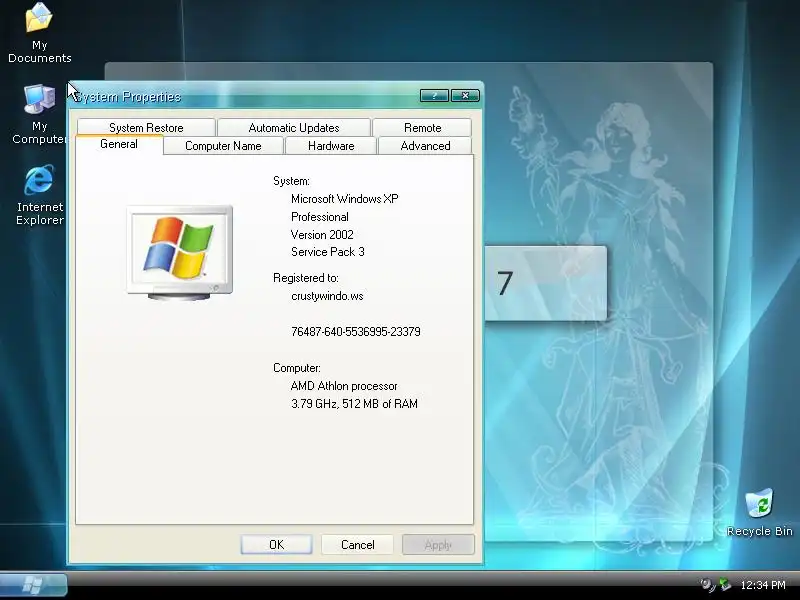800x600 pixels.
Task: Select the Internet Explorer desktop icon
Action: (x=39, y=195)
